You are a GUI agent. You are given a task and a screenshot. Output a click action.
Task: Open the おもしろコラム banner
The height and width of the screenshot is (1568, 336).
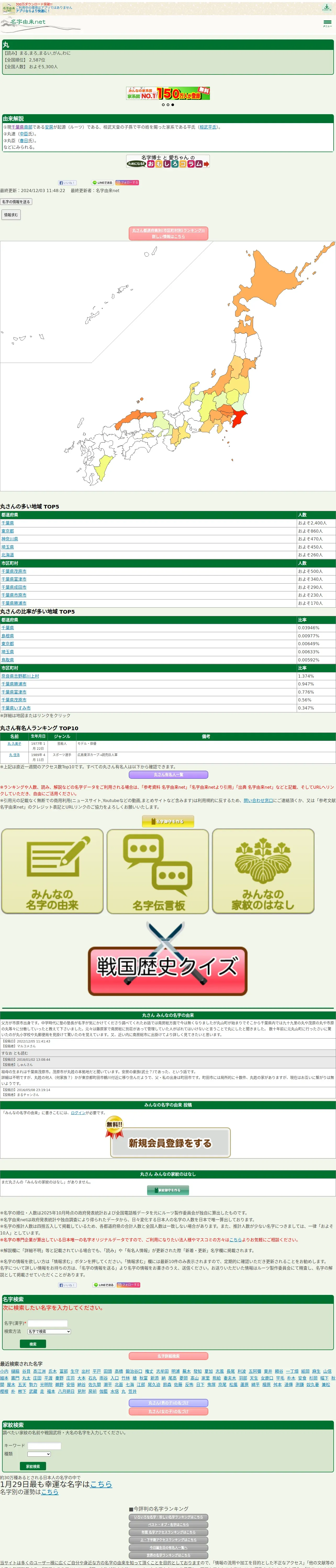click(168, 161)
